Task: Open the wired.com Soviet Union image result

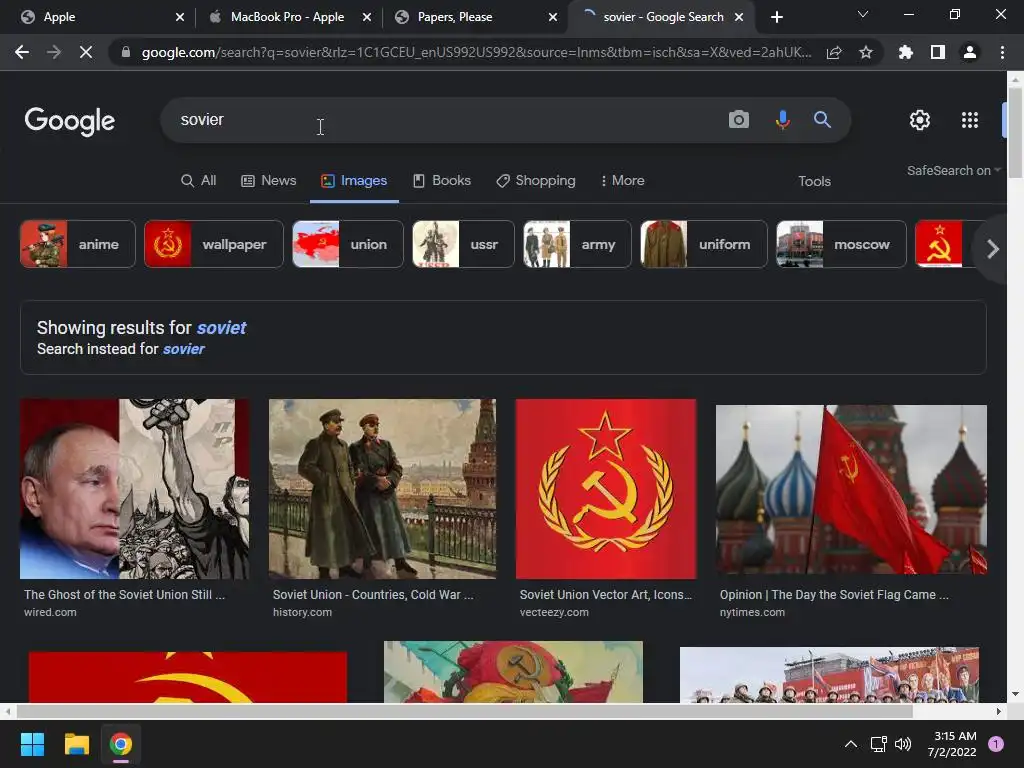Action: pos(134,488)
